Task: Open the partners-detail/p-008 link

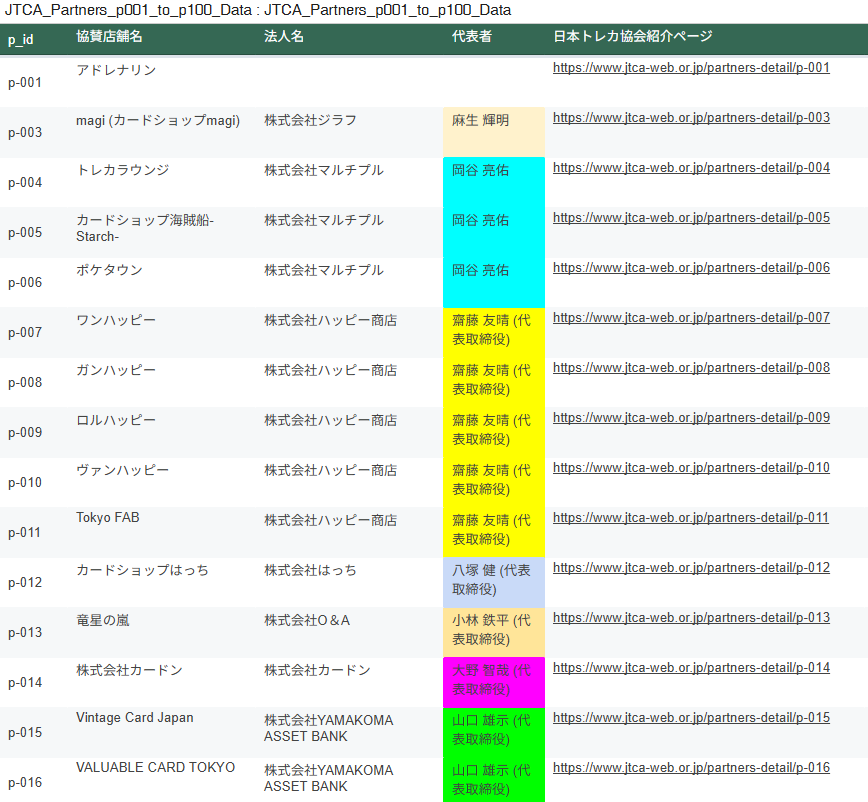Action: pyautogui.click(x=691, y=368)
